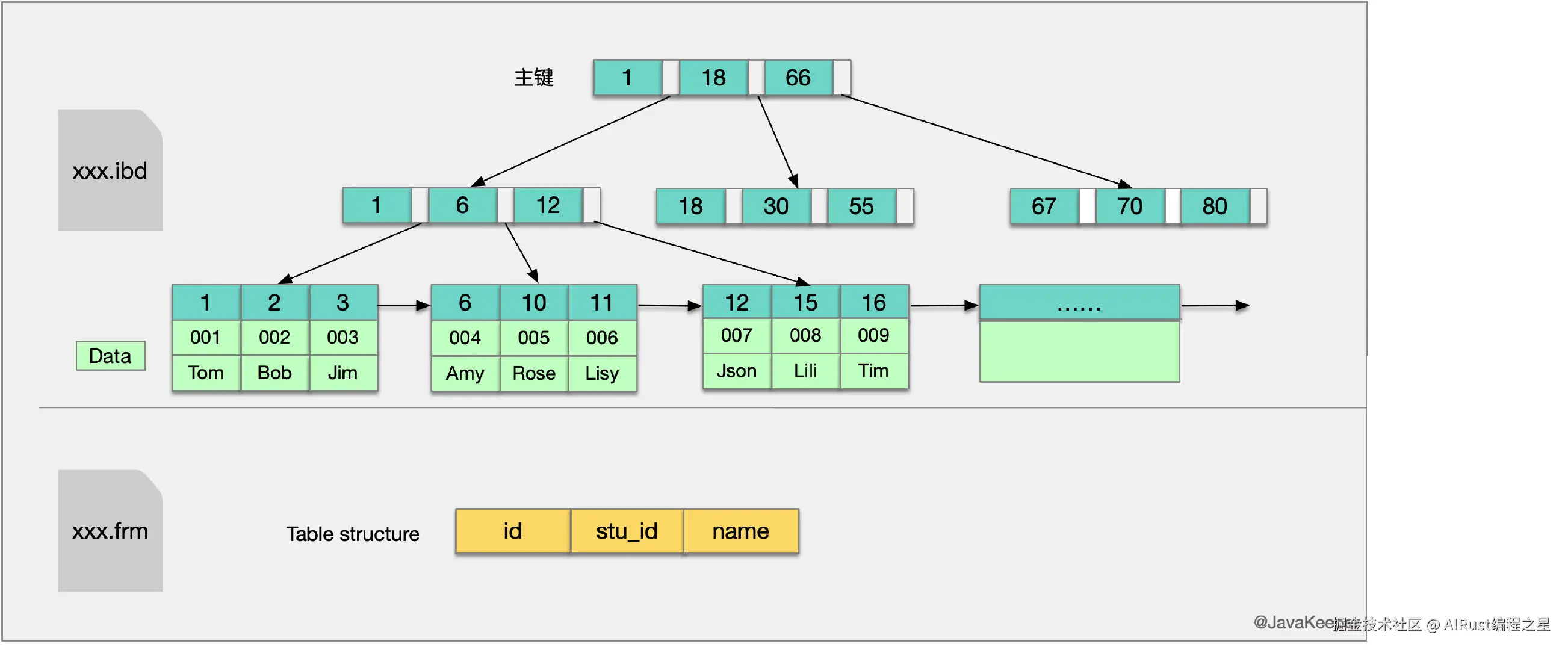Click the xxx.ibd file icon
Viewport: 1568px width, 650px height.
(x=110, y=170)
